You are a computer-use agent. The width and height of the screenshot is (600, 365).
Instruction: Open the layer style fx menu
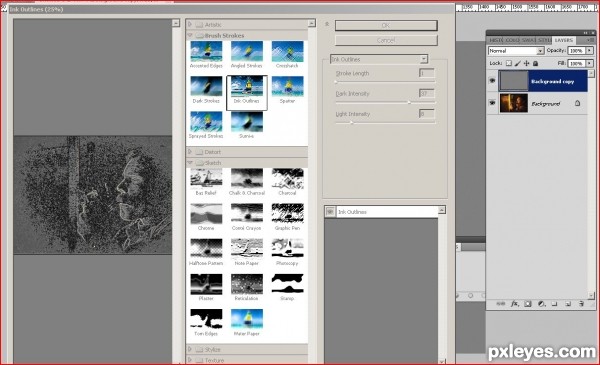(x=515, y=304)
